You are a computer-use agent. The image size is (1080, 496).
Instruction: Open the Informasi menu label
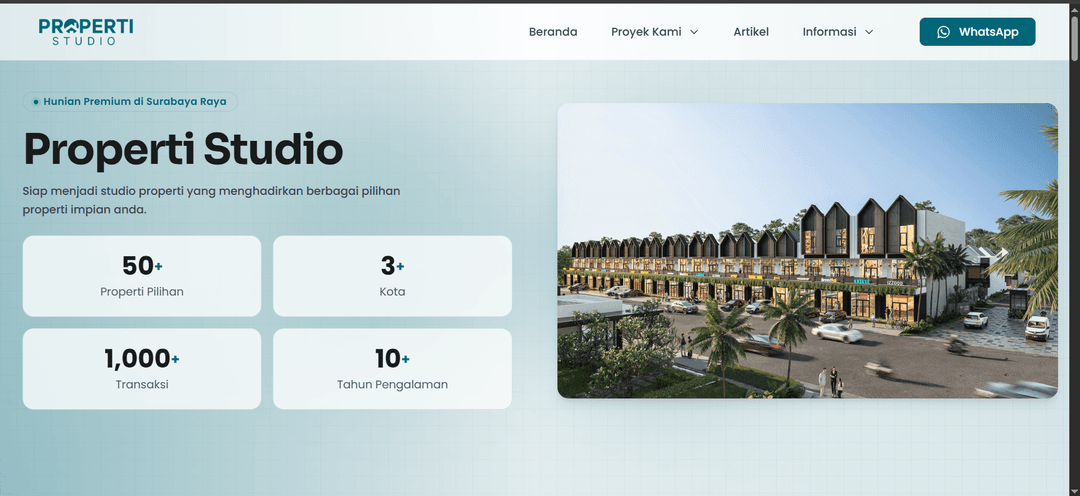click(x=829, y=32)
